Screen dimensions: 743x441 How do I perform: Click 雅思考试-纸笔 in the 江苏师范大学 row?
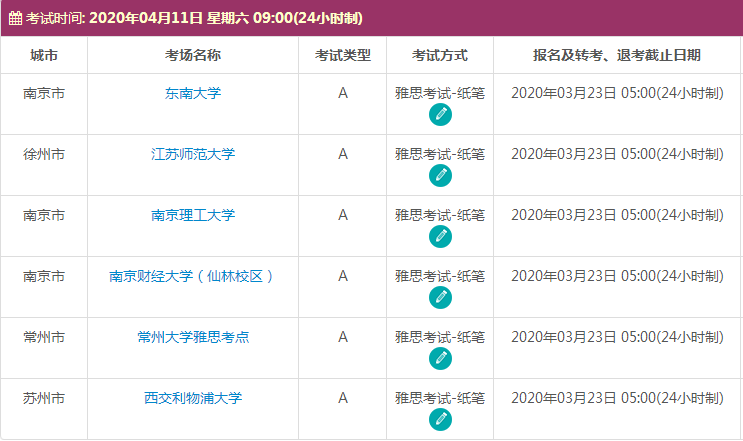(440, 154)
